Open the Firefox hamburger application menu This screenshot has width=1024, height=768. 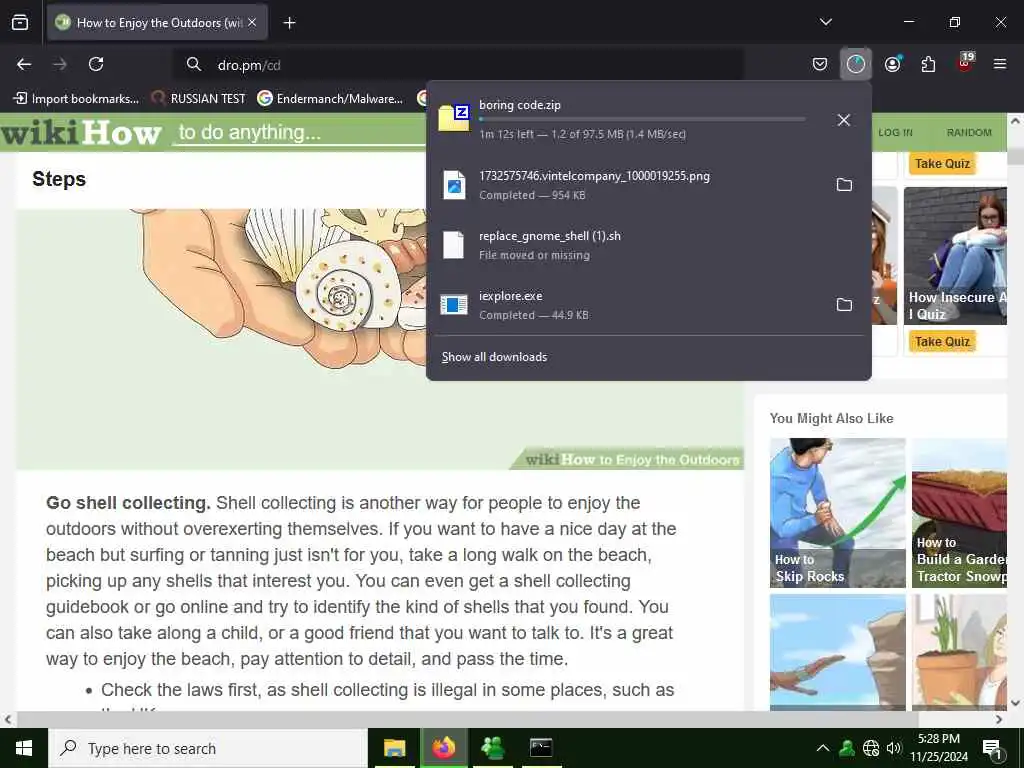click(1000, 64)
